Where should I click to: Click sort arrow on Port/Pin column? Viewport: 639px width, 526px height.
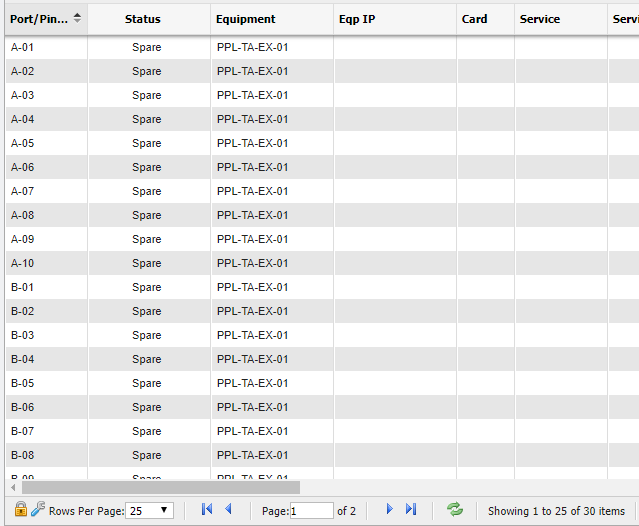pyautogui.click(x=78, y=19)
